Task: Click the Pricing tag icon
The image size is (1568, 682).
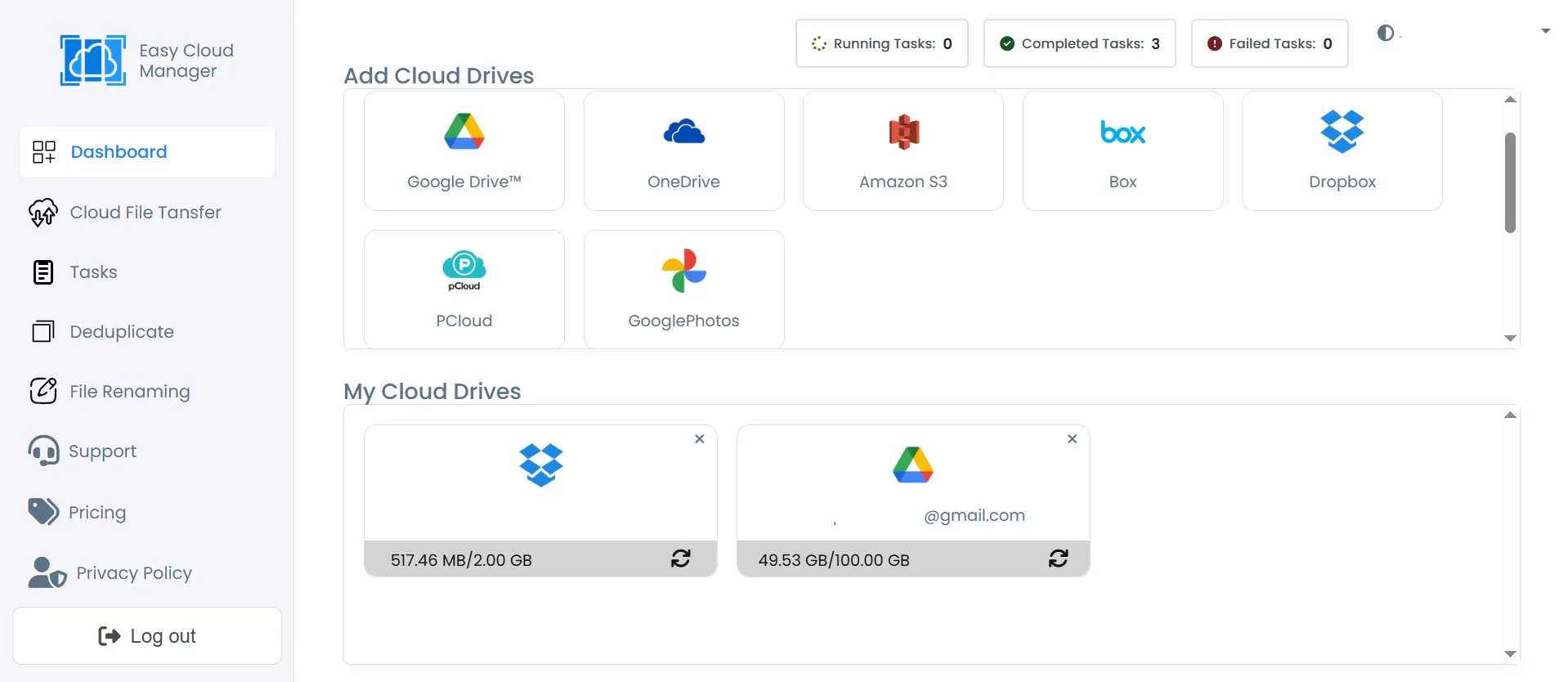Action: (43, 512)
